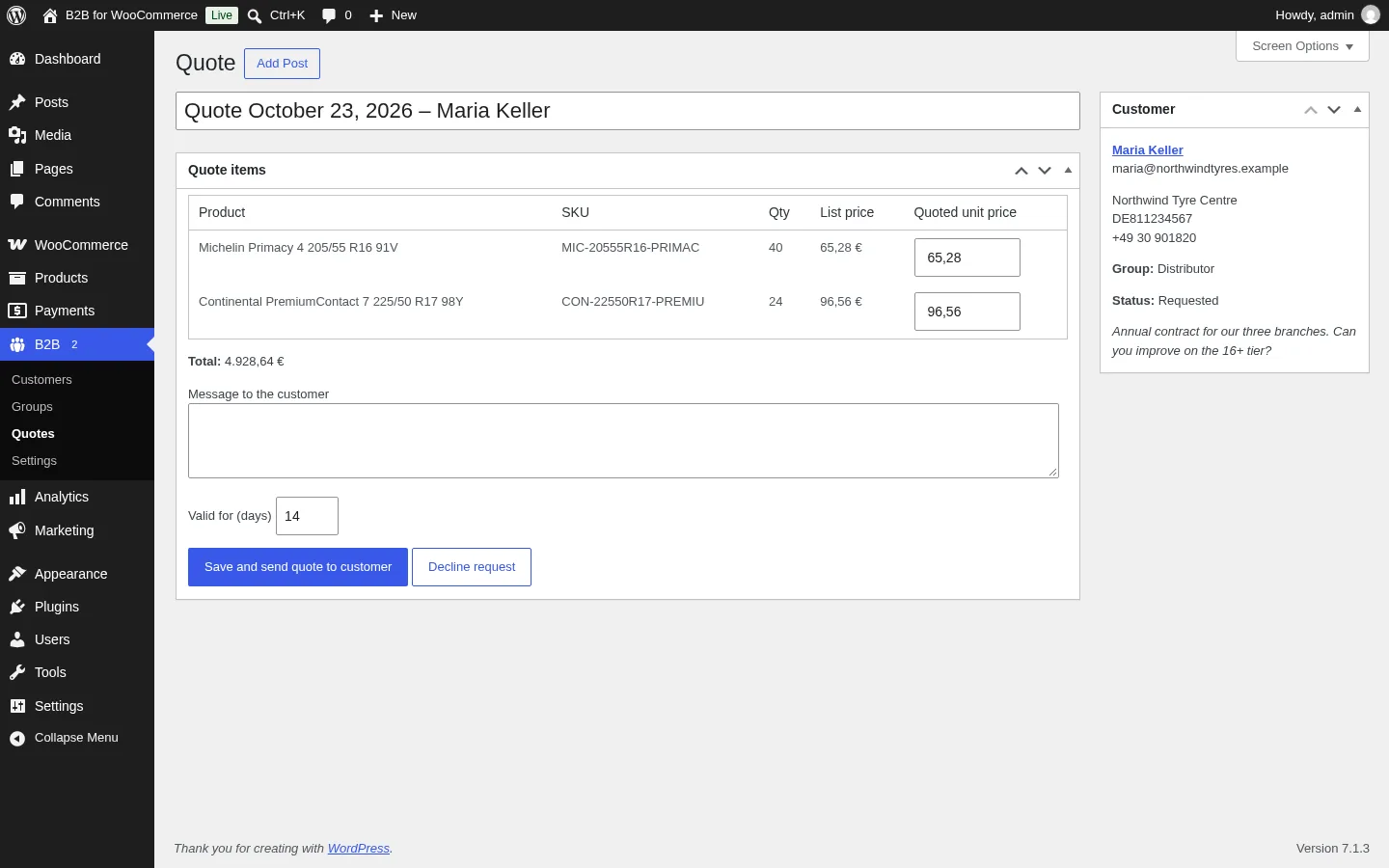Click the Analytics bar chart icon

17,497
